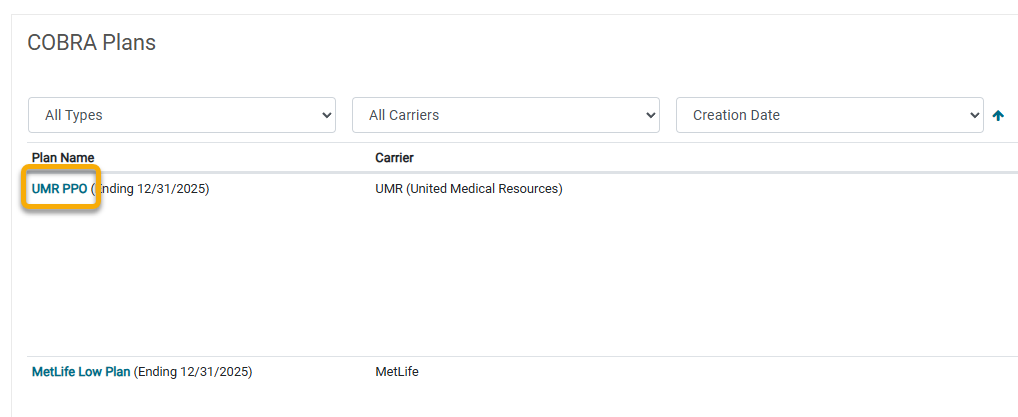Click the chevron on the All Carriers dropdown
This screenshot has width=1018, height=417.
coord(650,116)
